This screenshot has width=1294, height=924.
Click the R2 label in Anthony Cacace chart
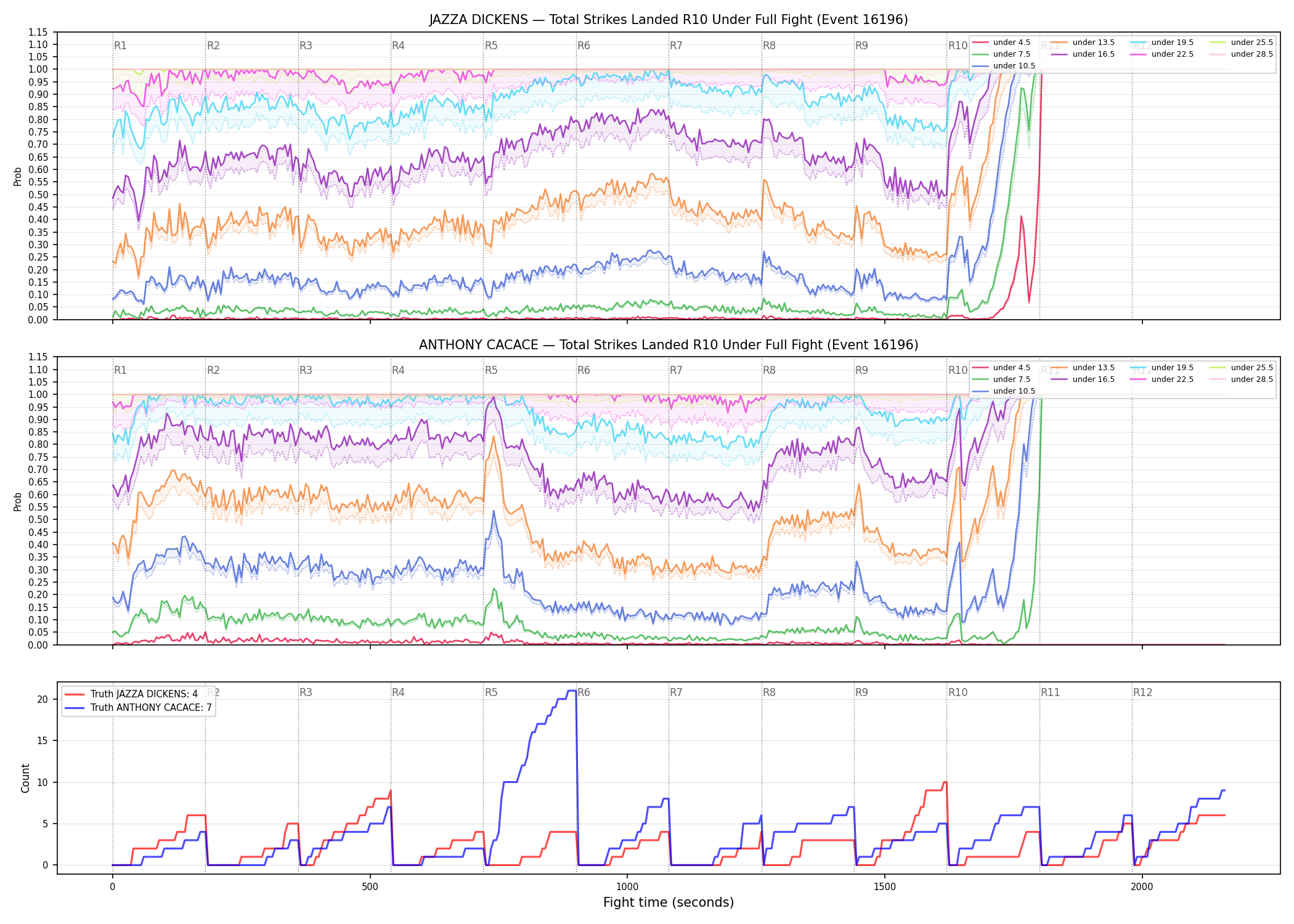(213, 370)
